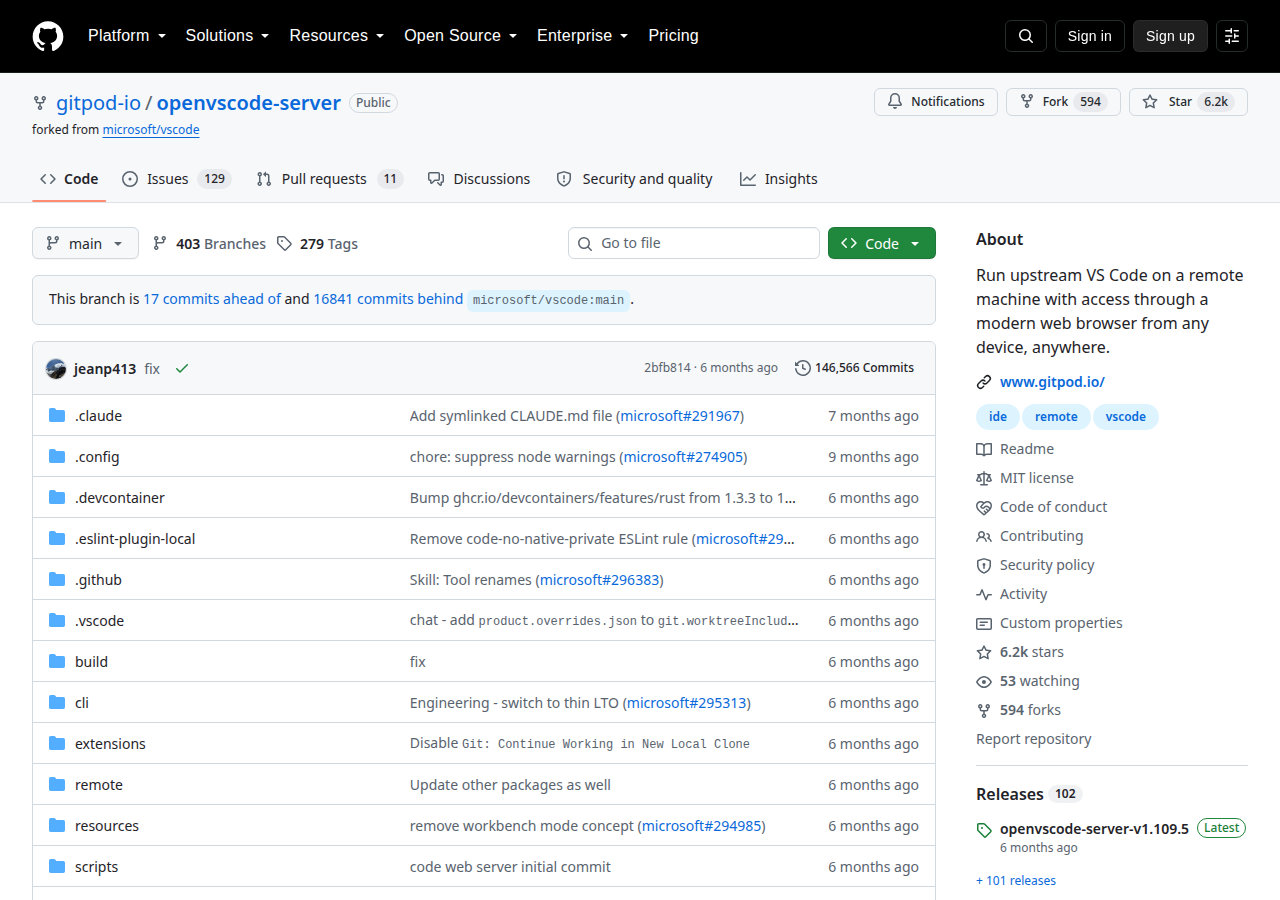
Task: Select the Code tab
Action: (69, 179)
